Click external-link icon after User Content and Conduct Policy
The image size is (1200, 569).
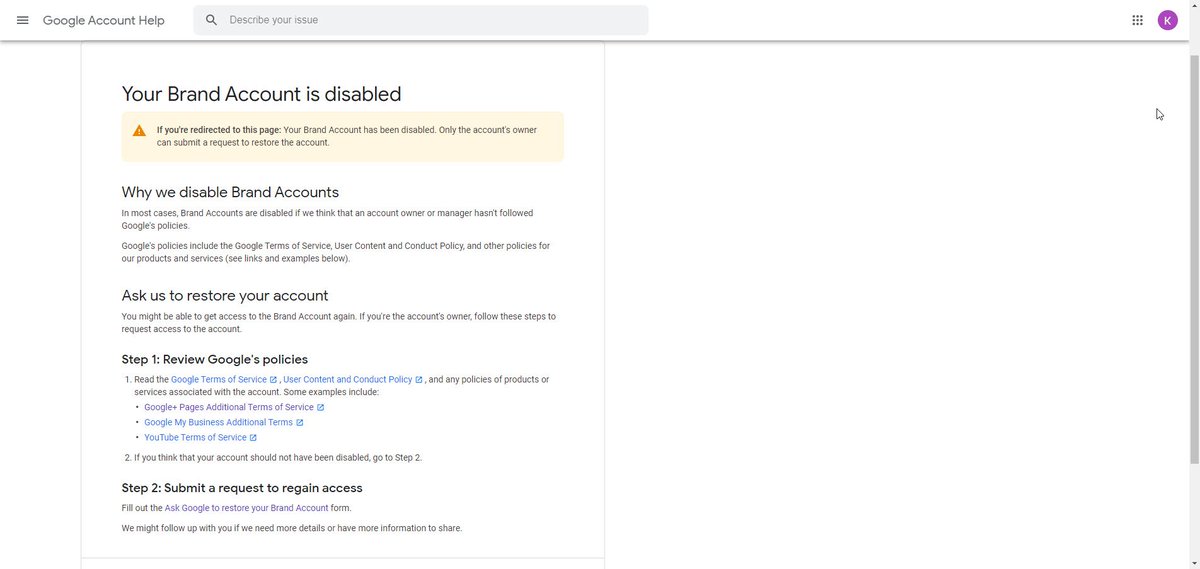coord(419,380)
